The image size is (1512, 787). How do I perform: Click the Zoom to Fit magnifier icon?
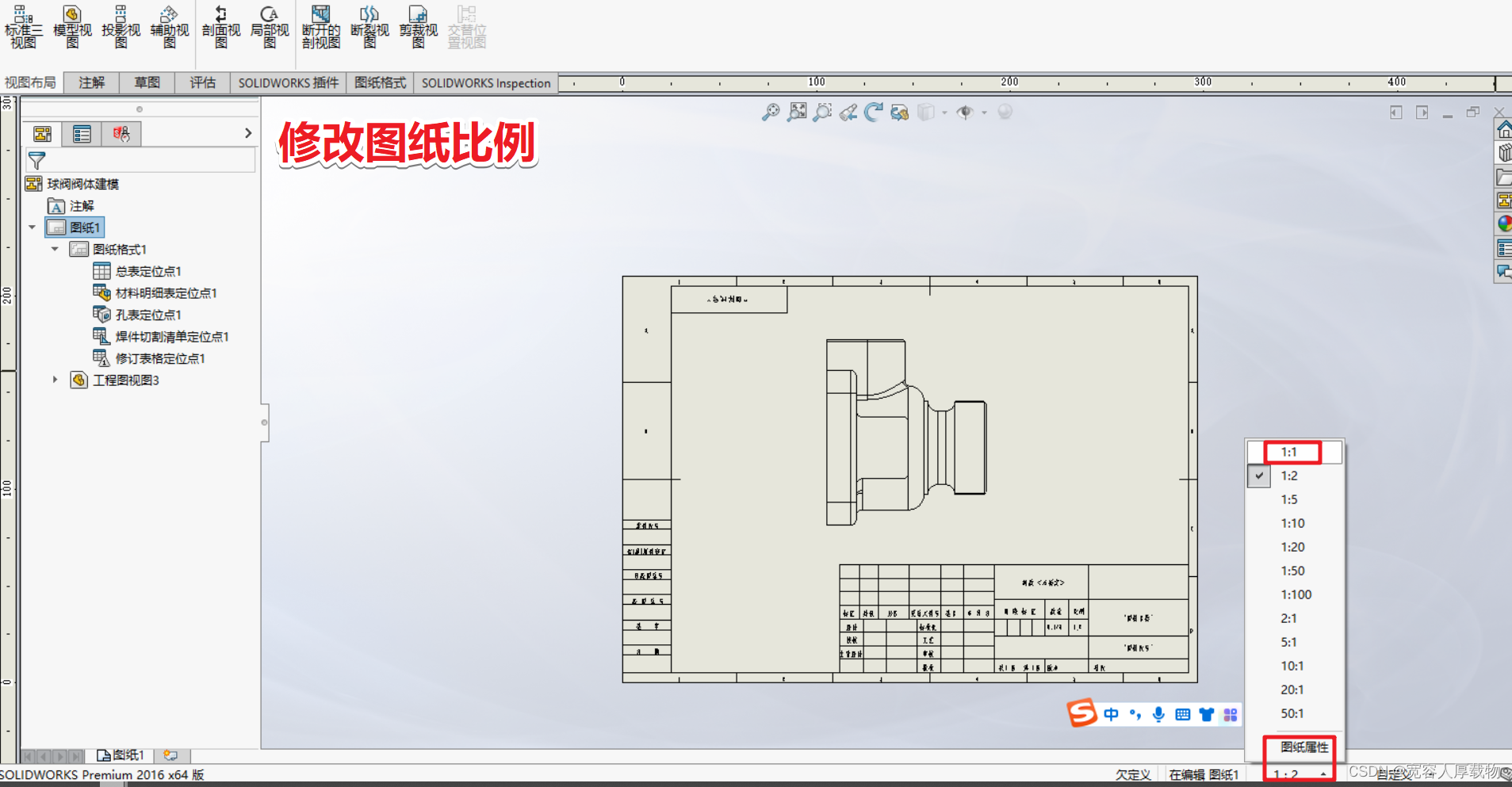pos(771,113)
